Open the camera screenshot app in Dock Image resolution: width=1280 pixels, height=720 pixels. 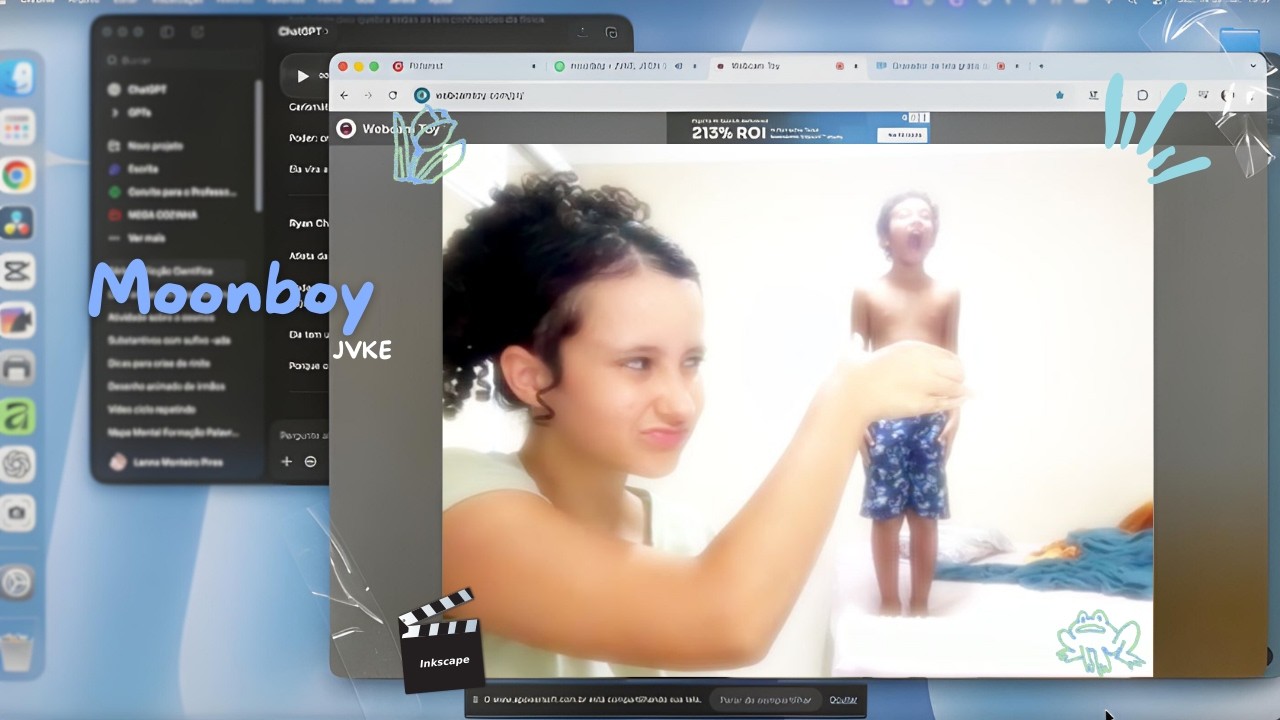[18, 513]
